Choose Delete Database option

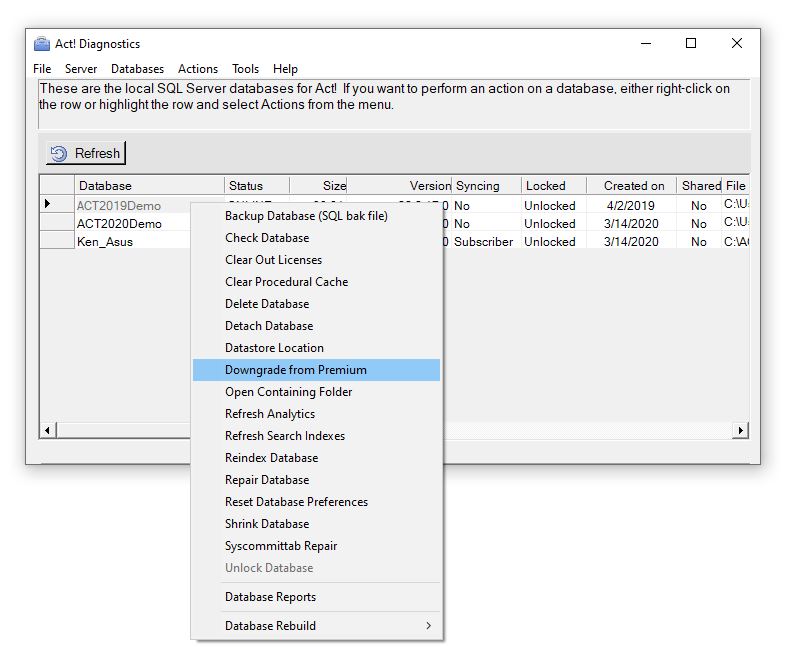point(316,304)
